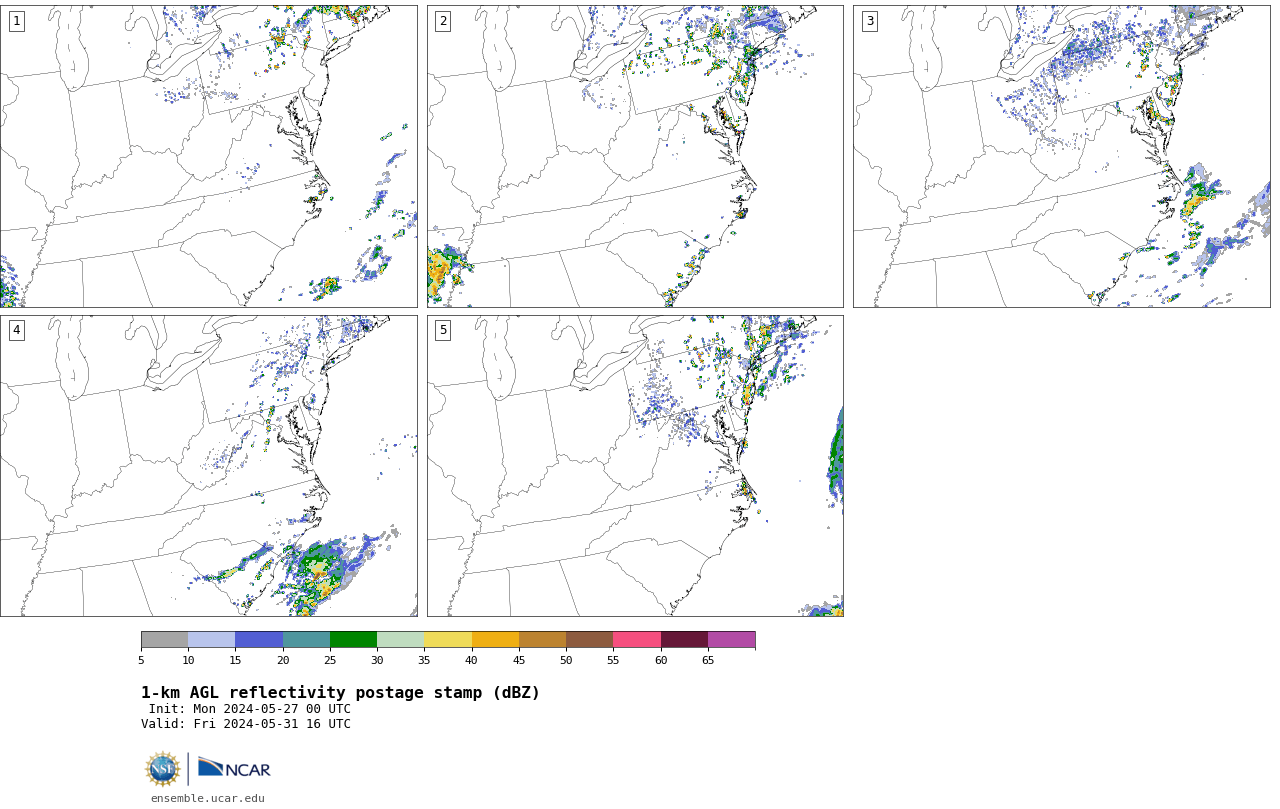Click the blue 15-20 dBZ swatch
The width and height of the screenshot is (1280, 809).
tap(259, 640)
